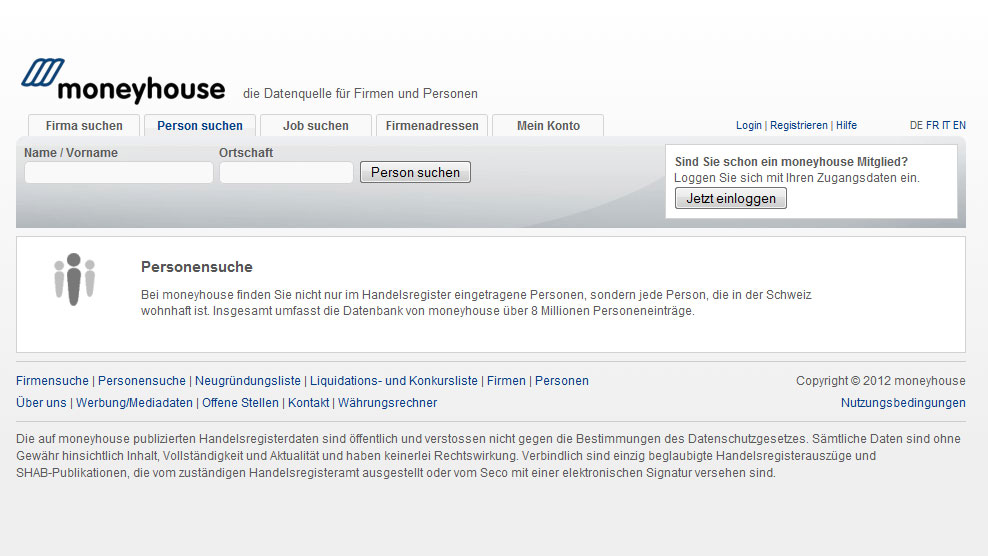Focus the Name / Vorname input field

tap(118, 172)
